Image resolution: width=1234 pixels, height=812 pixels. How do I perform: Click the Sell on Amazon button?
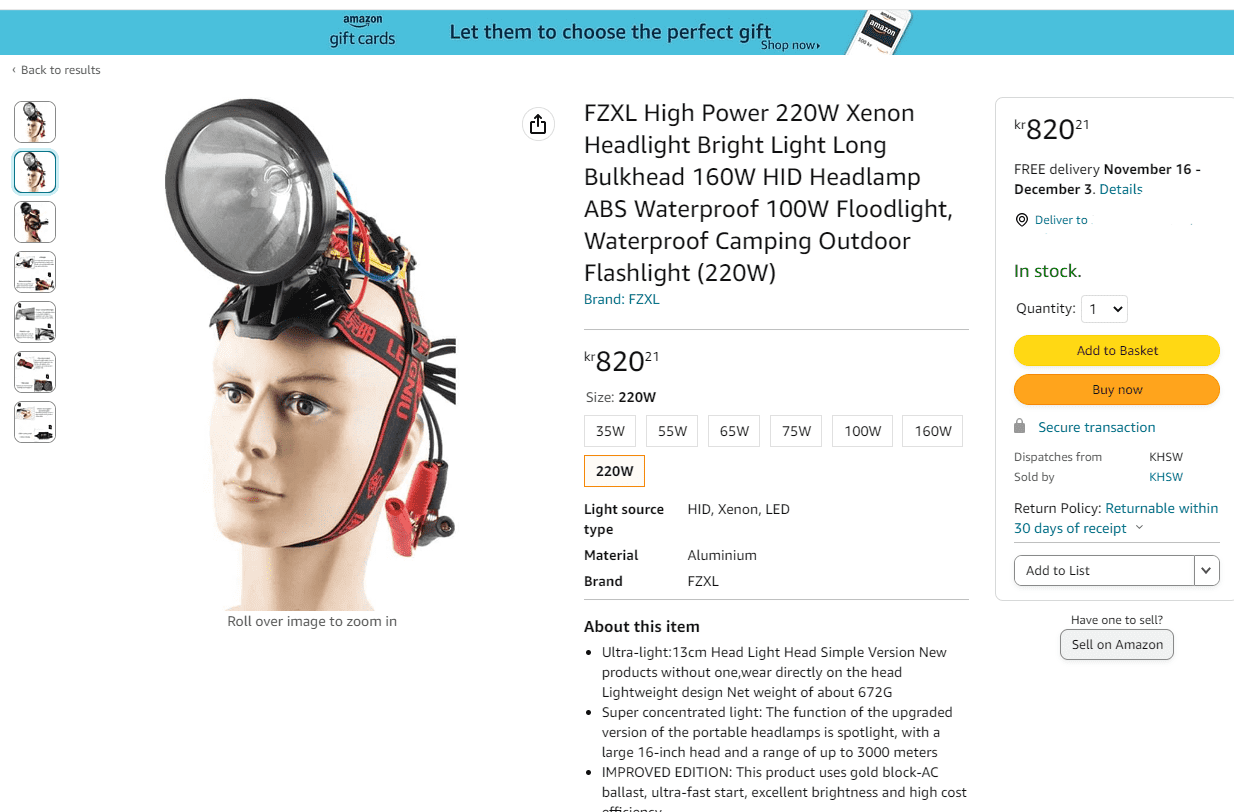[x=1117, y=645]
